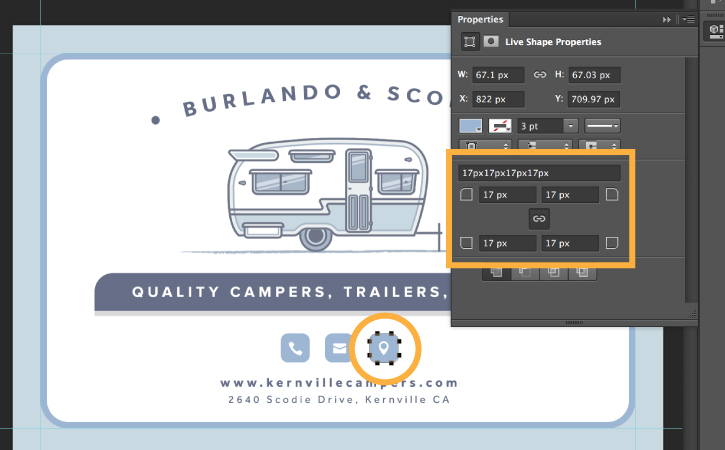This screenshot has height=450, width=725.
Task: Switch to the Masks icon in Properties
Action: click(491, 42)
